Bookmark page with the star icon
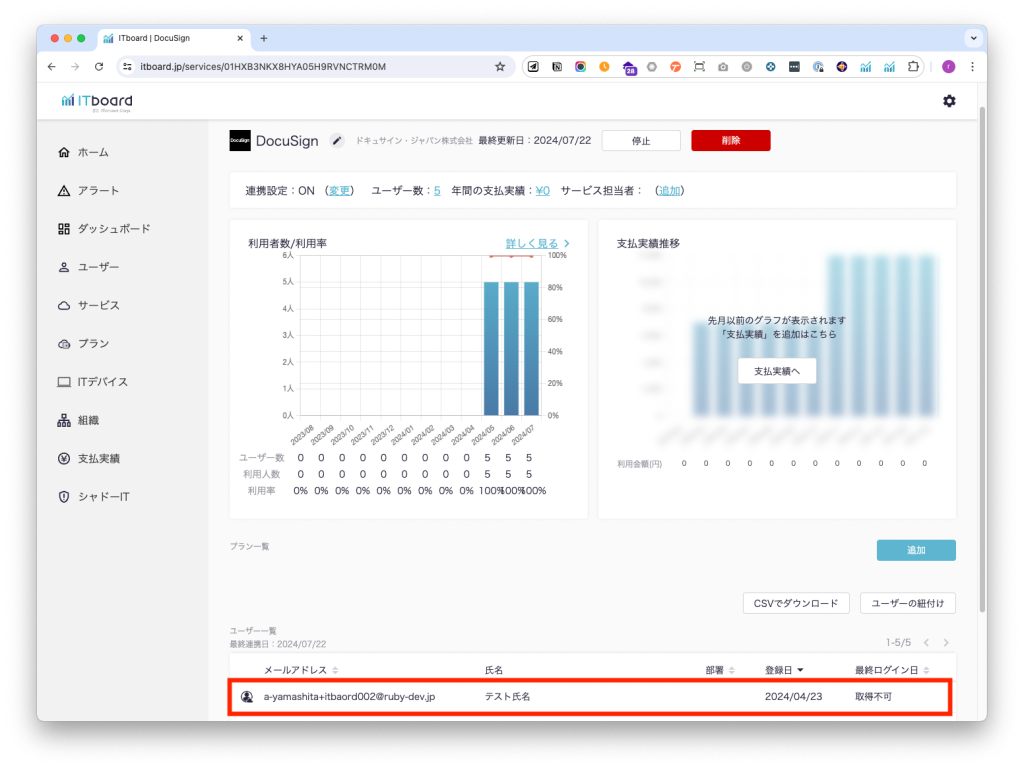The width and height of the screenshot is (1024, 770). (500, 67)
